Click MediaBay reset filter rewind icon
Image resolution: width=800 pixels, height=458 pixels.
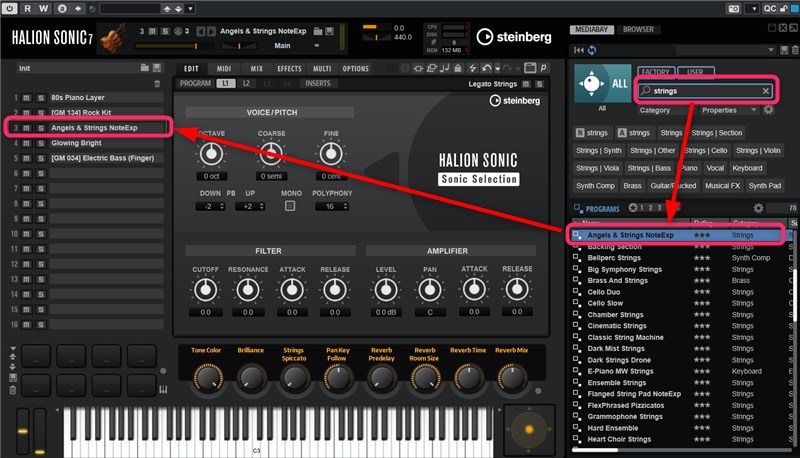[x=579, y=50]
